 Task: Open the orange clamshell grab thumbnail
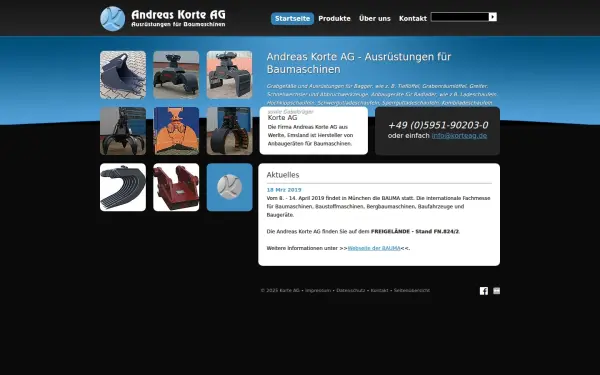pos(176,131)
